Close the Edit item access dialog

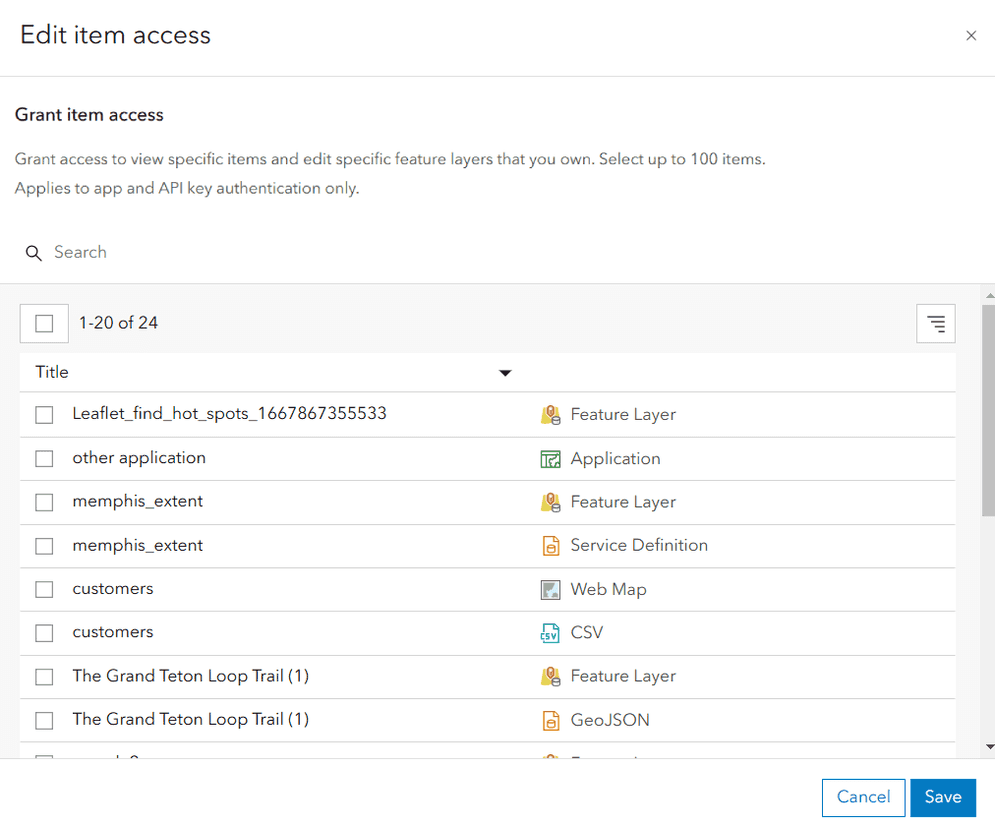tap(970, 36)
